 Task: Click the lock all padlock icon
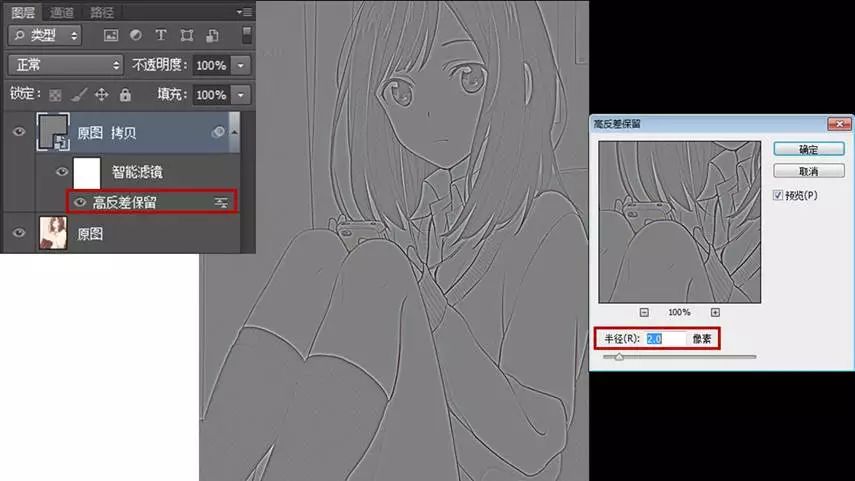click(x=125, y=95)
